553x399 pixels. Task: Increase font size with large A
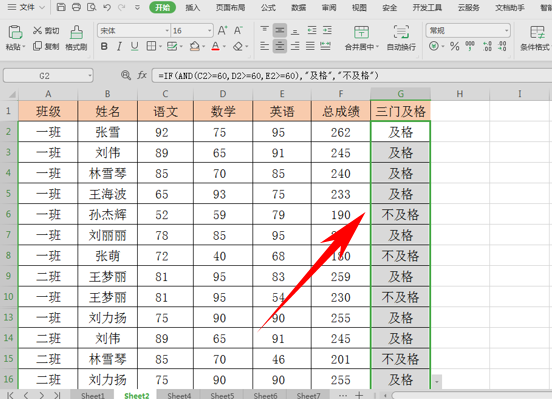point(222,31)
